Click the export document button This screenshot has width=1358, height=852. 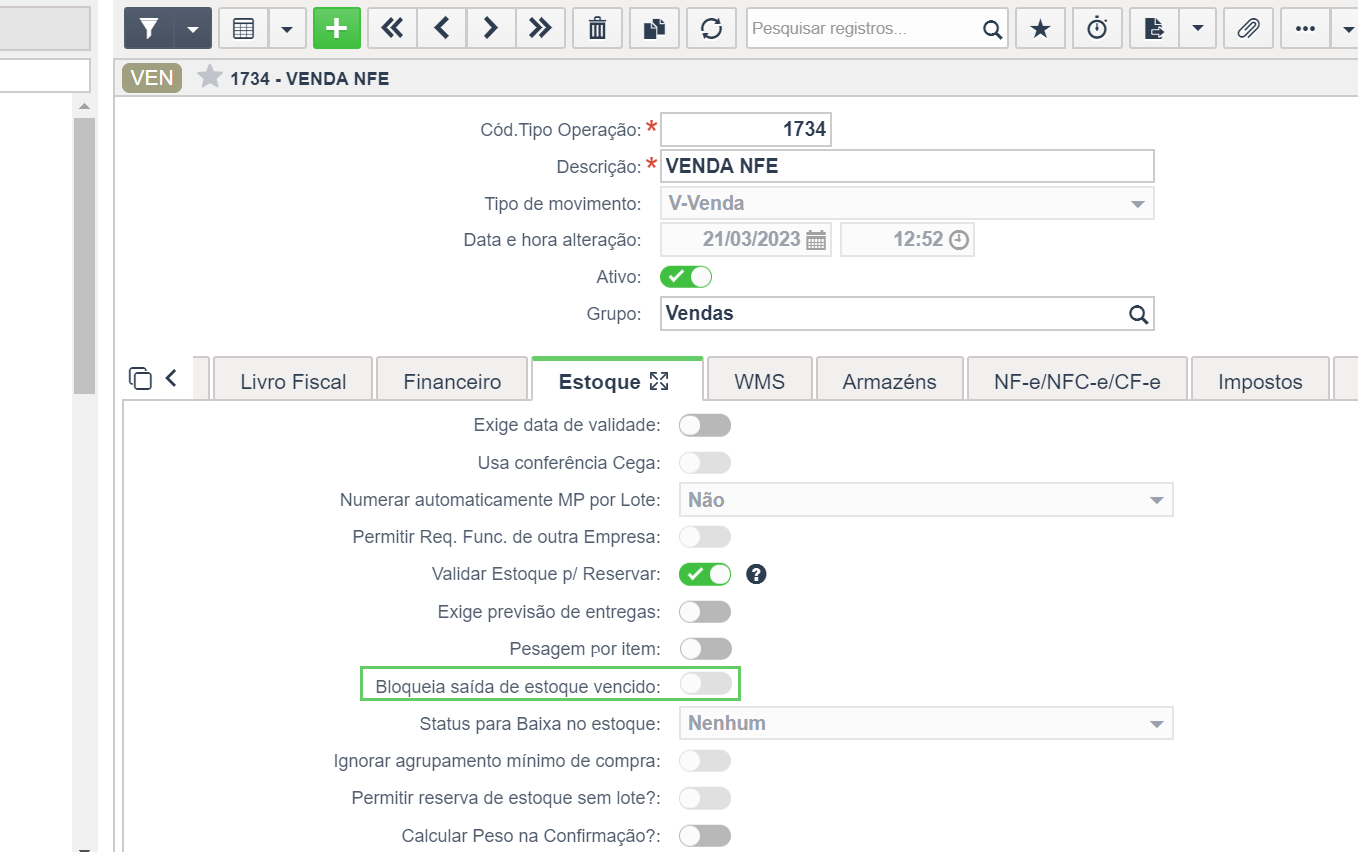1154,28
